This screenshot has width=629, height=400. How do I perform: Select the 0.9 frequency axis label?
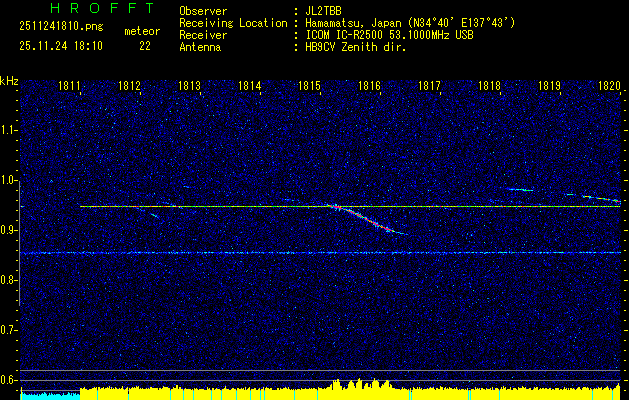(x=9, y=230)
